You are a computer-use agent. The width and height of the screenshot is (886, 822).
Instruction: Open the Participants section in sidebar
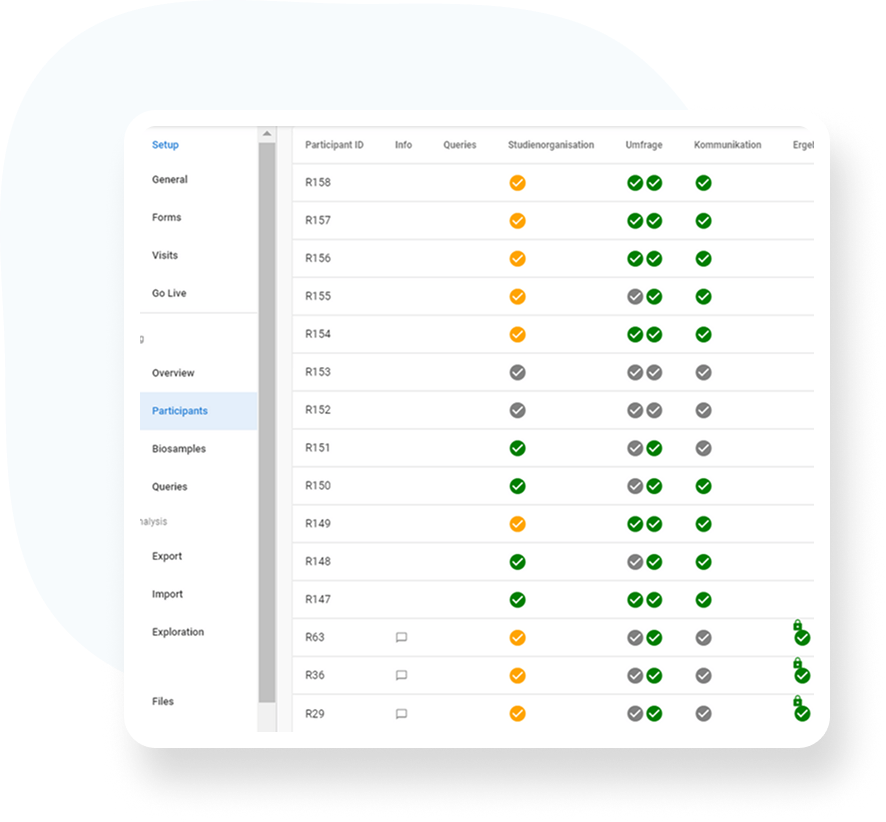(x=180, y=411)
